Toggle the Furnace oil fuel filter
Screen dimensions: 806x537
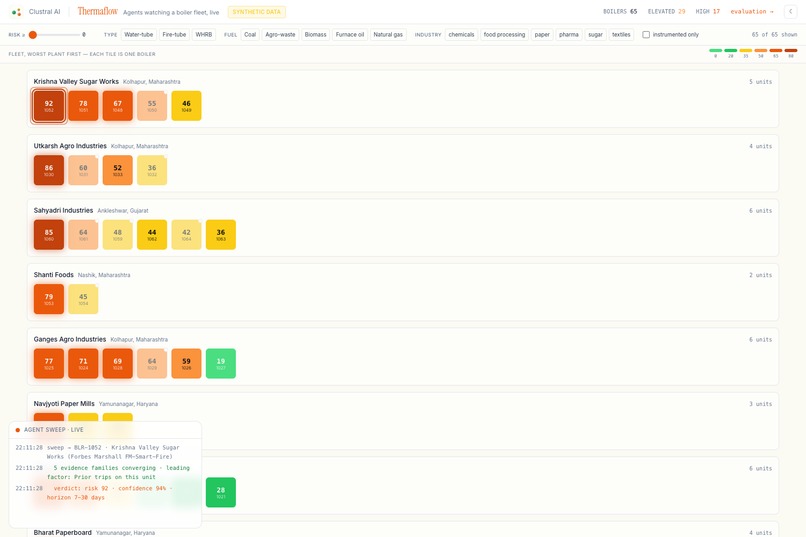point(350,34)
